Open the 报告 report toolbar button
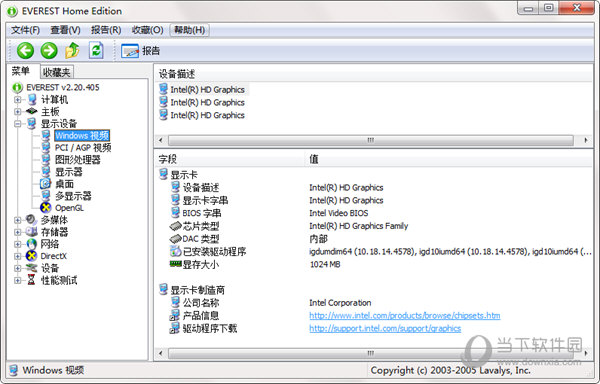600x384 pixels. tap(140, 51)
